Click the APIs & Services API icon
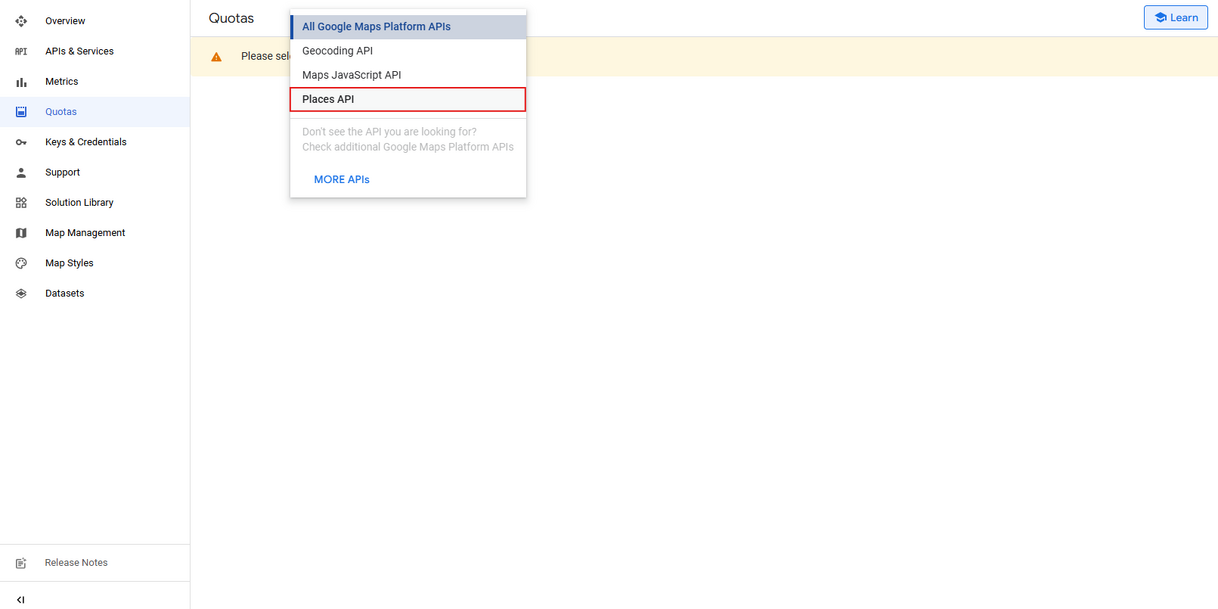Screen dimensions: 1218x609 point(21,51)
